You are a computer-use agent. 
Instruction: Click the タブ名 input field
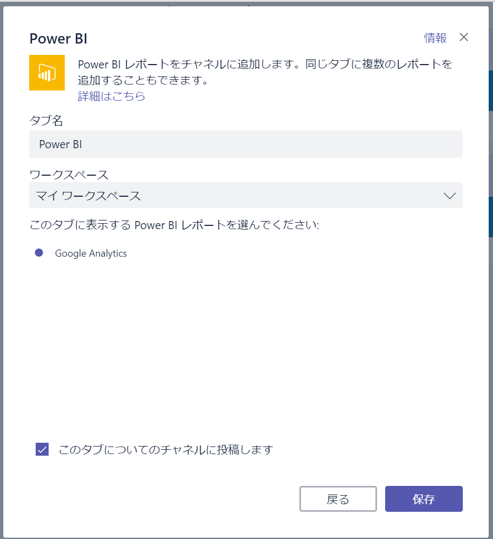[x=246, y=144]
